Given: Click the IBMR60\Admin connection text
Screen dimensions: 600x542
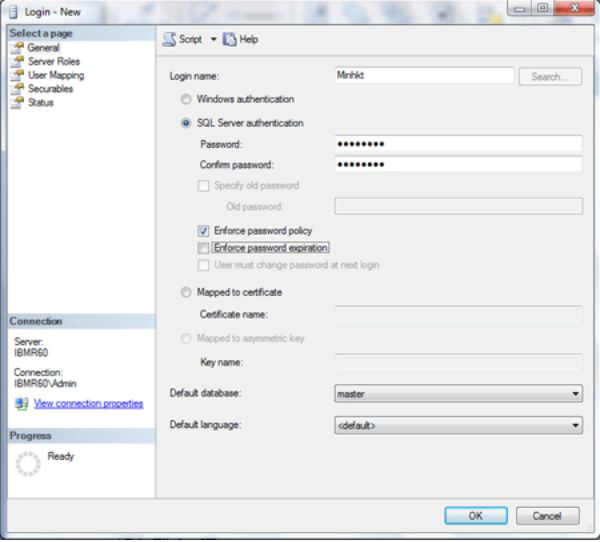Looking at the screenshot, I should 45,384.
